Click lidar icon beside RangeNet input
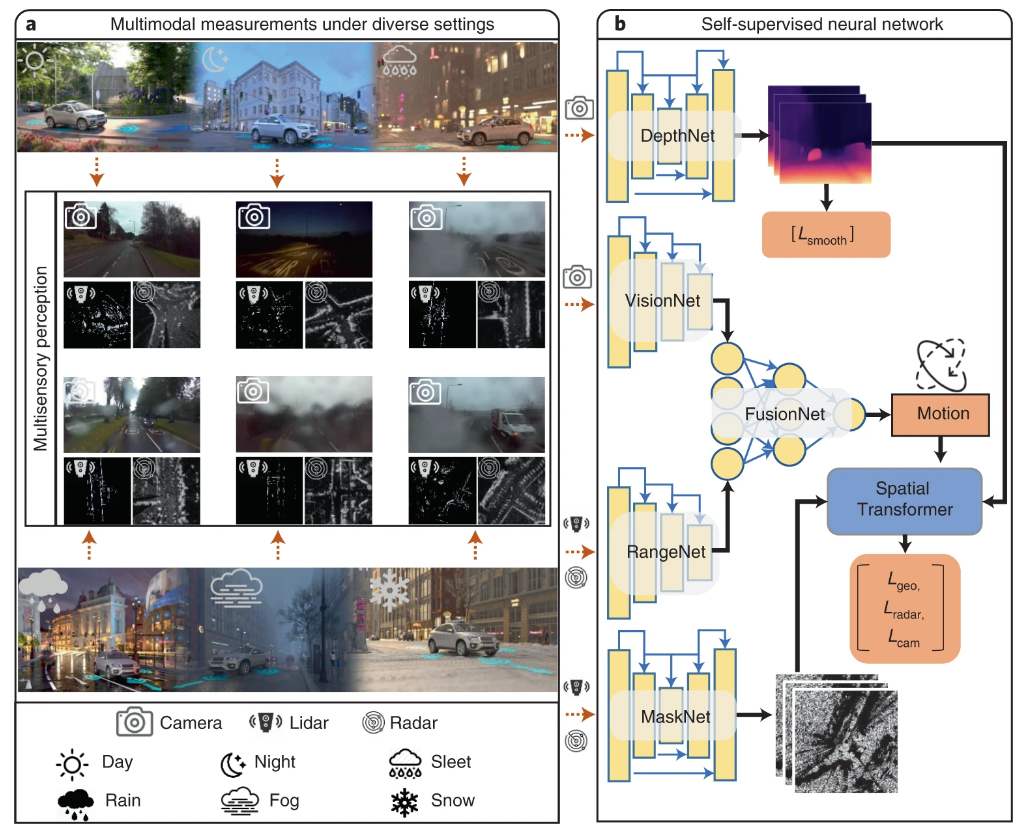This screenshot has height=837, width=1029. coord(576,524)
